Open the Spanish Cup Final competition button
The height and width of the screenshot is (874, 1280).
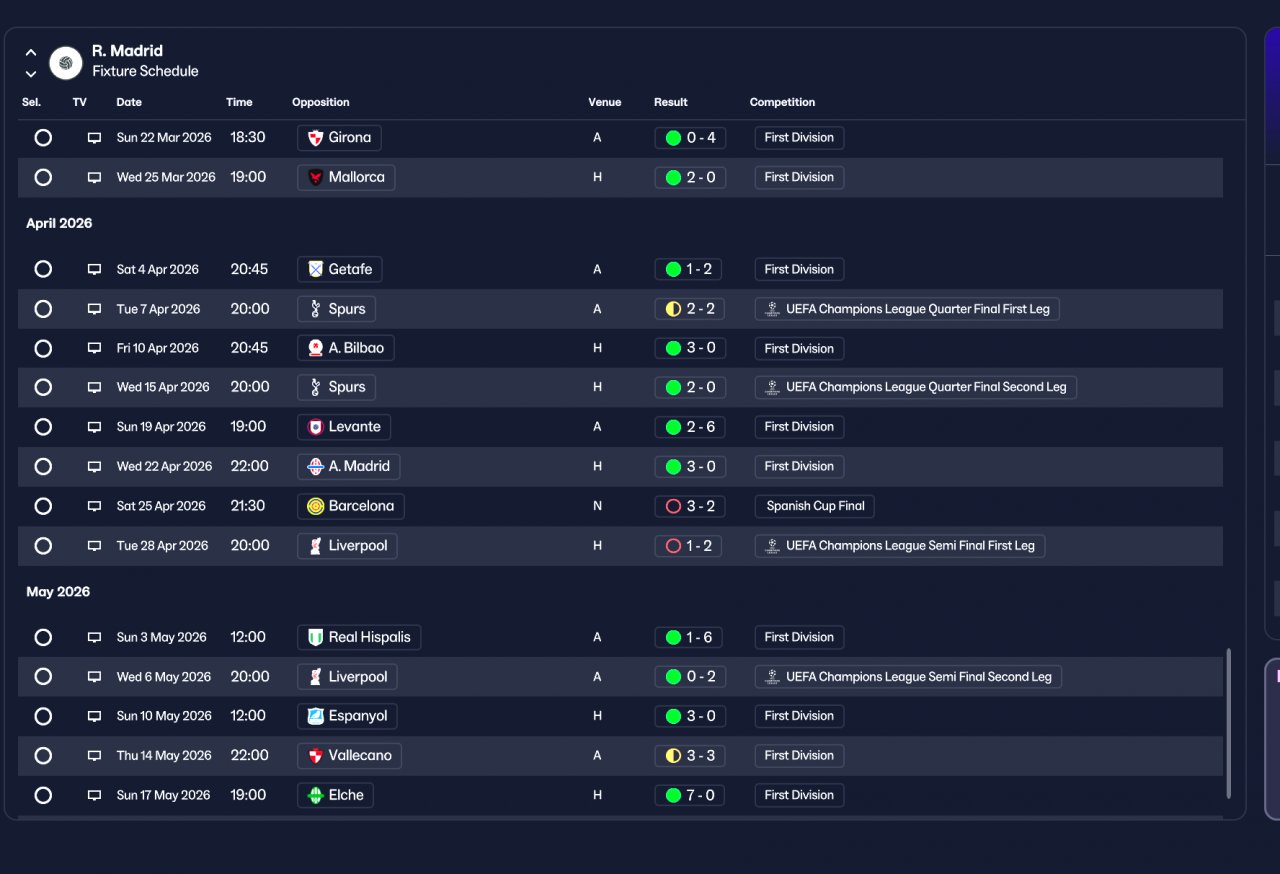pos(815,506)
